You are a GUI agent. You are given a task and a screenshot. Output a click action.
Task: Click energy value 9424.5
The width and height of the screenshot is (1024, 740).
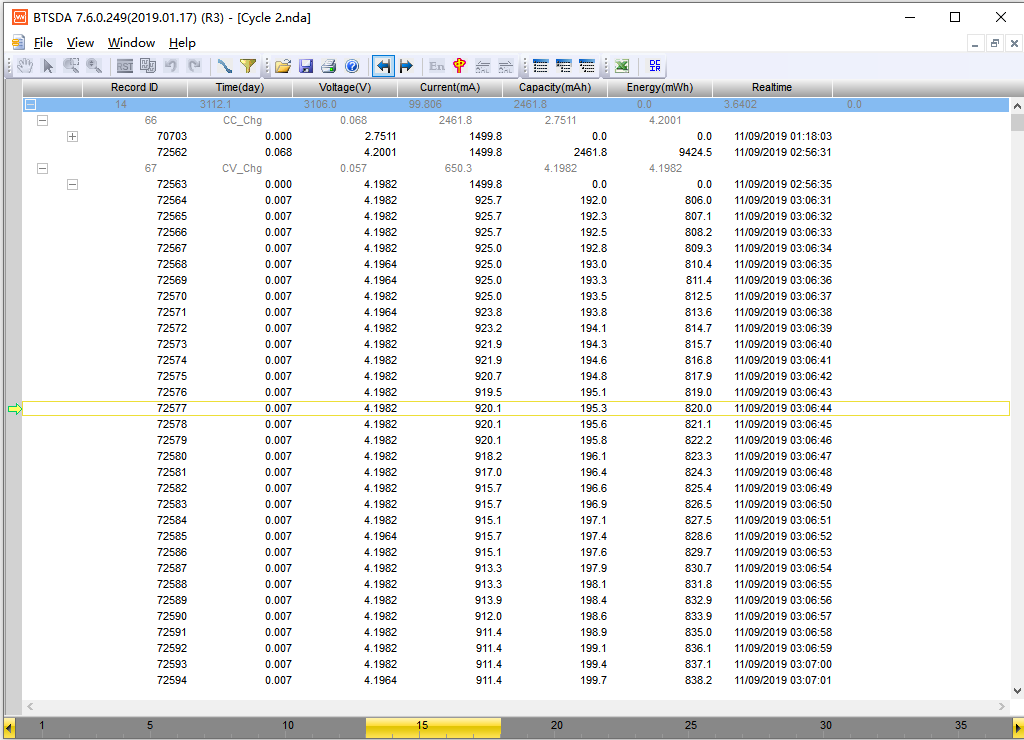pyautogui.click(x=696, y=152)
